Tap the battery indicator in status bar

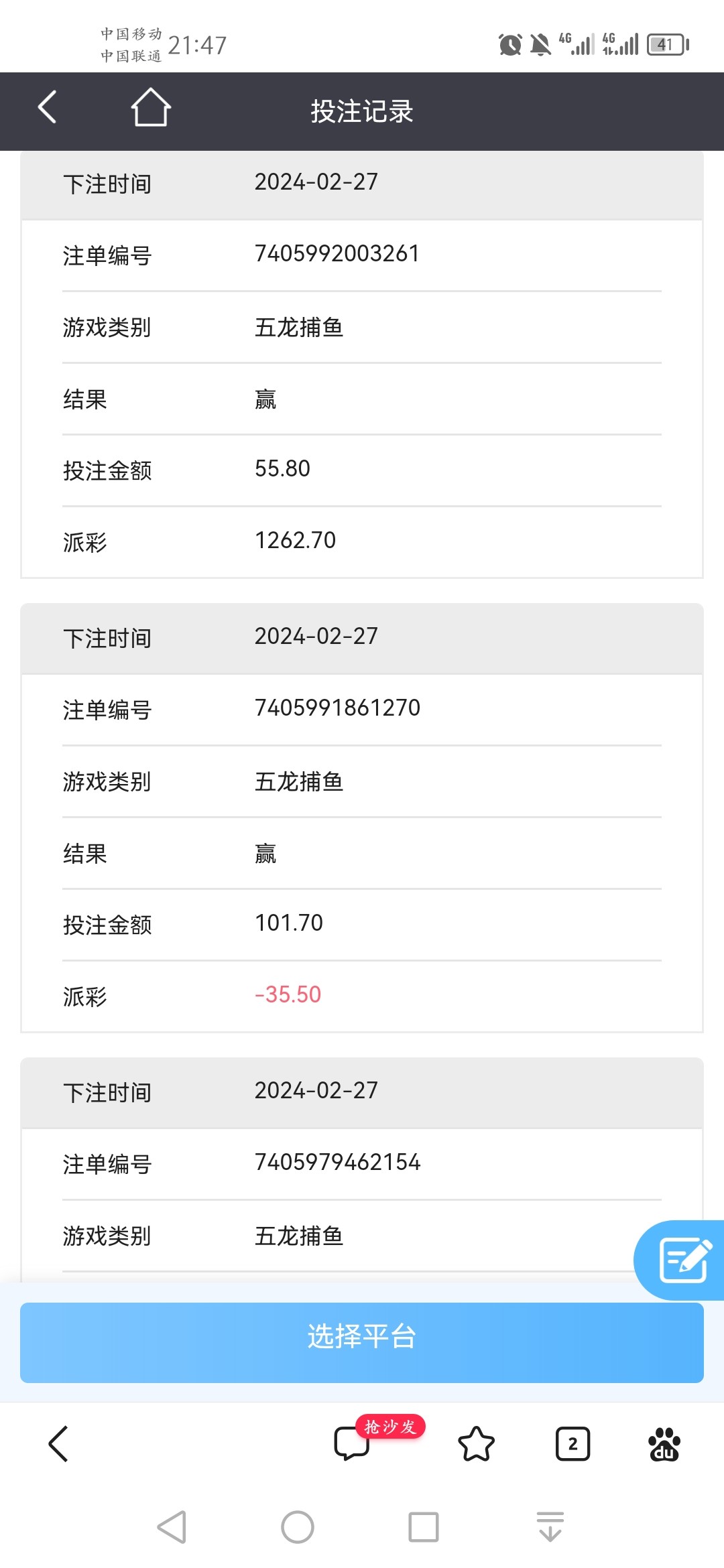coord(668,45)
